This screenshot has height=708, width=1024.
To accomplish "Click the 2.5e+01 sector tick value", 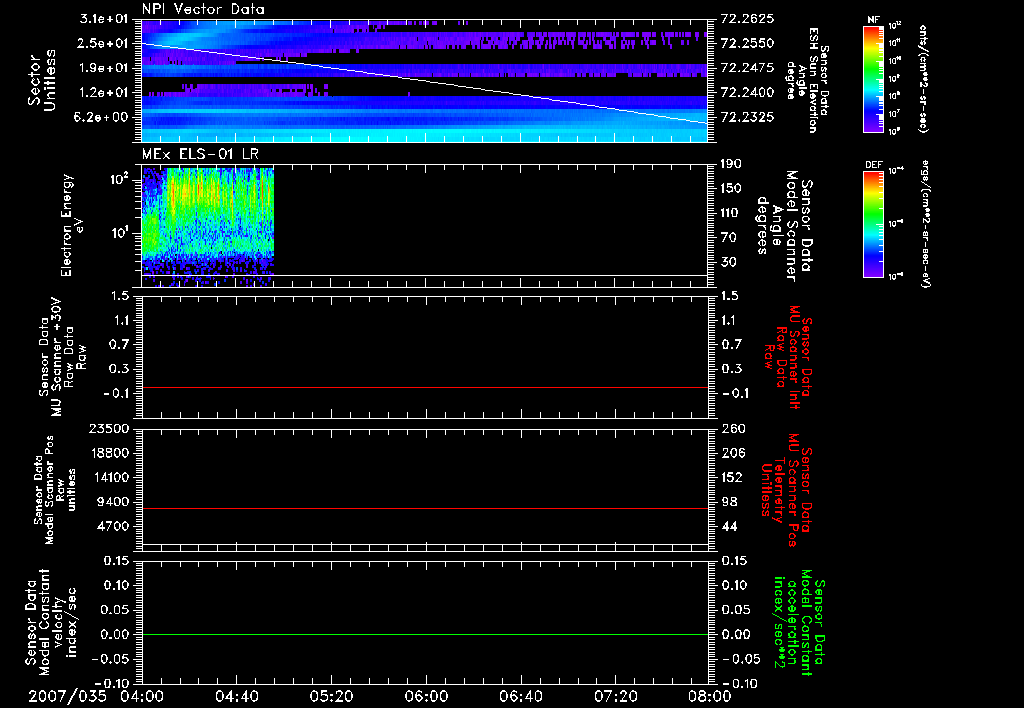I will click(x=103, y=43).
